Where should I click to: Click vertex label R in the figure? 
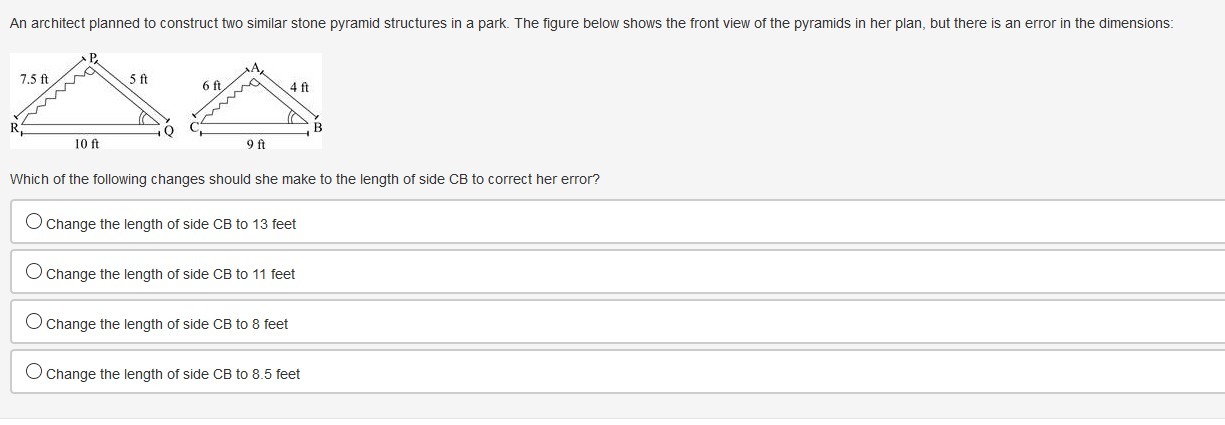pos(14,127)
